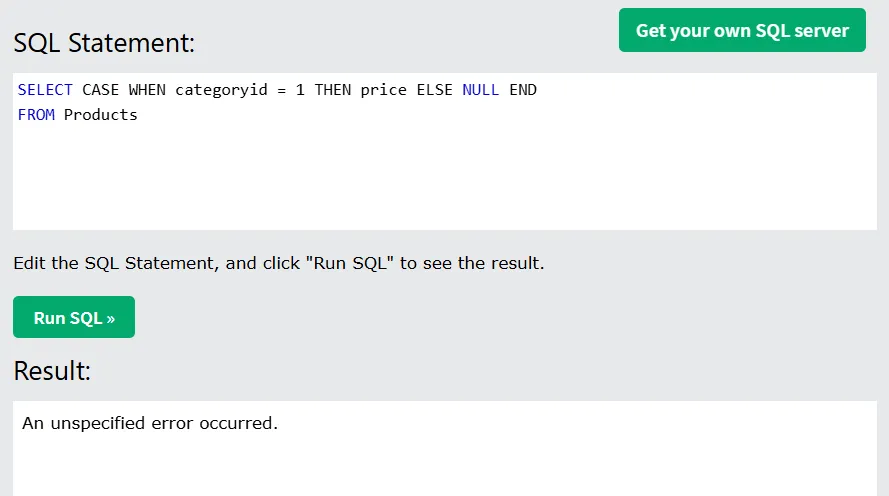Click the SQL Statement heading
Screen dimensions: 889x496
[104, 43]
